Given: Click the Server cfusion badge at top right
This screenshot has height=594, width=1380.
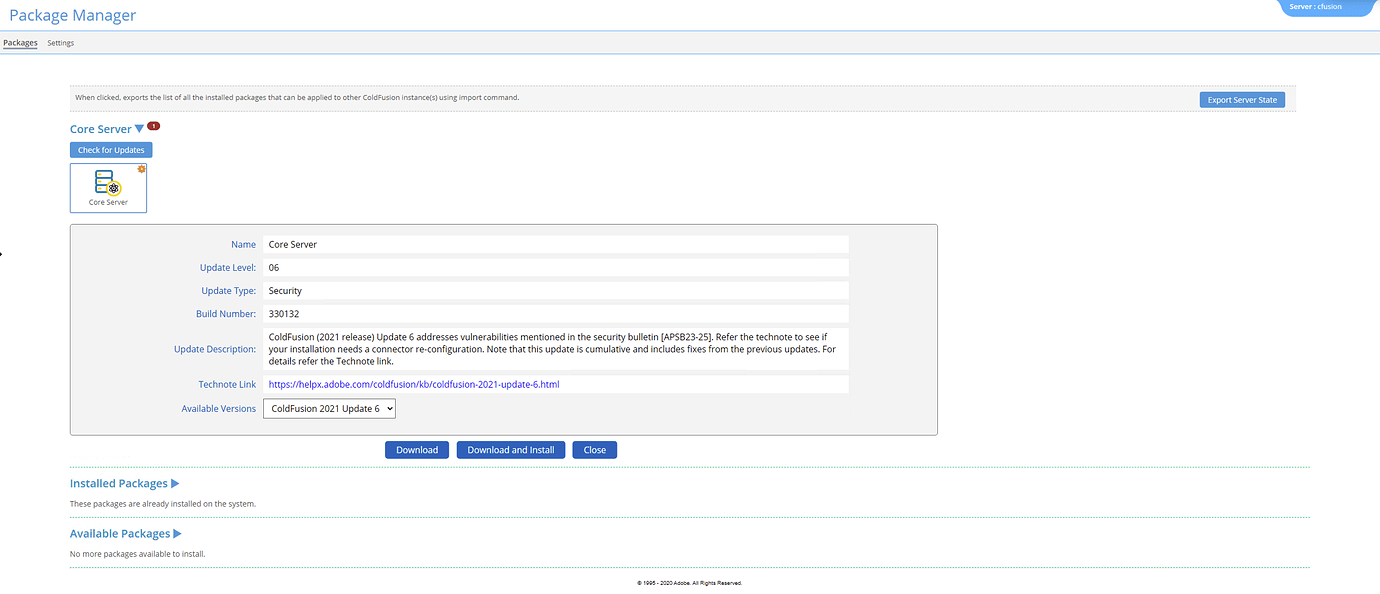Looking at the screenshot, I should click(x=1320, y=6).
